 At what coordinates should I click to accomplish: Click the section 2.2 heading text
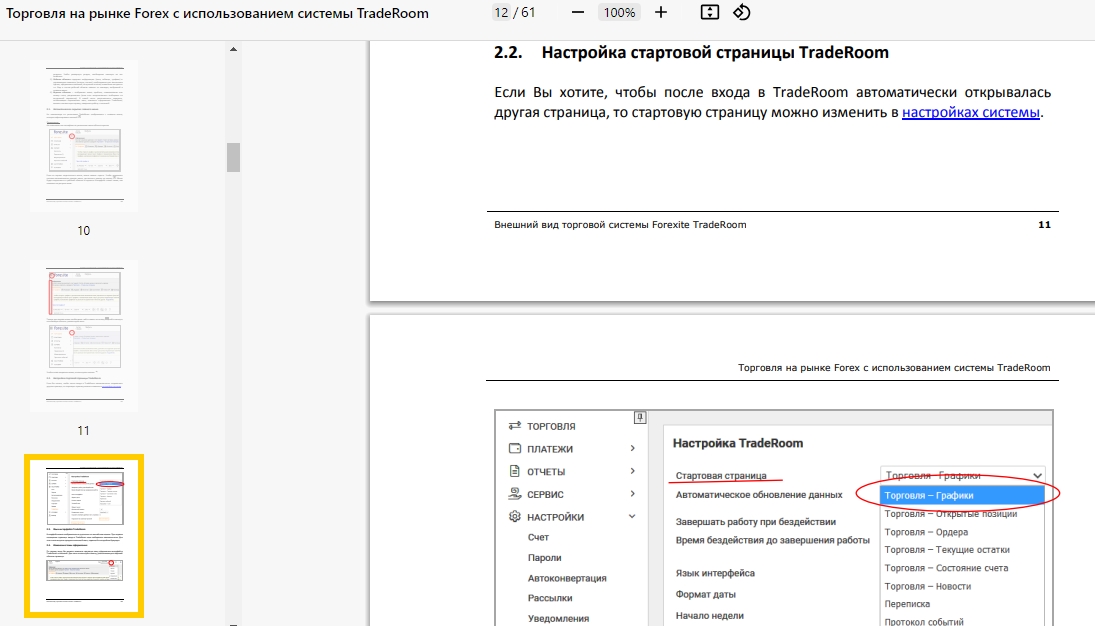[715, 52]
